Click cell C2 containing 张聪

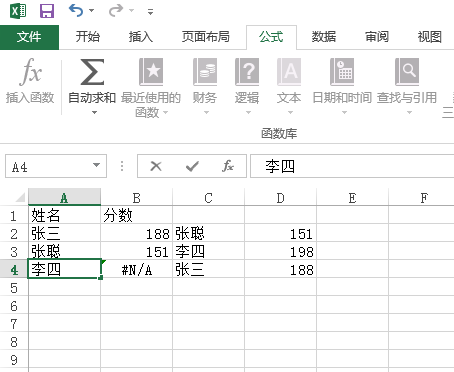pyautogui.click(x=208, y=233)
